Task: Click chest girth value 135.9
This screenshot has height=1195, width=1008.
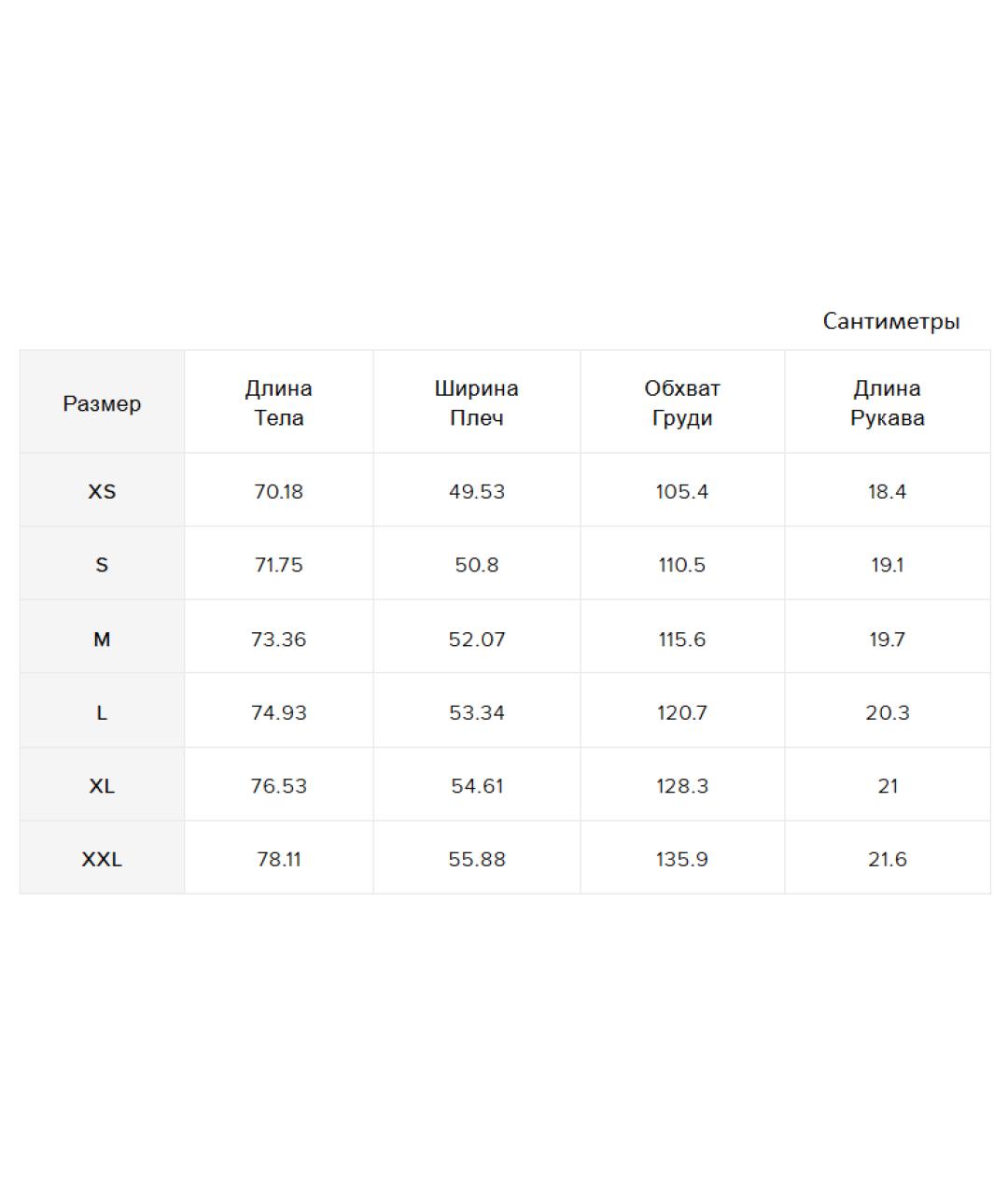Action: pyautogui.click(x=682, y=859)
